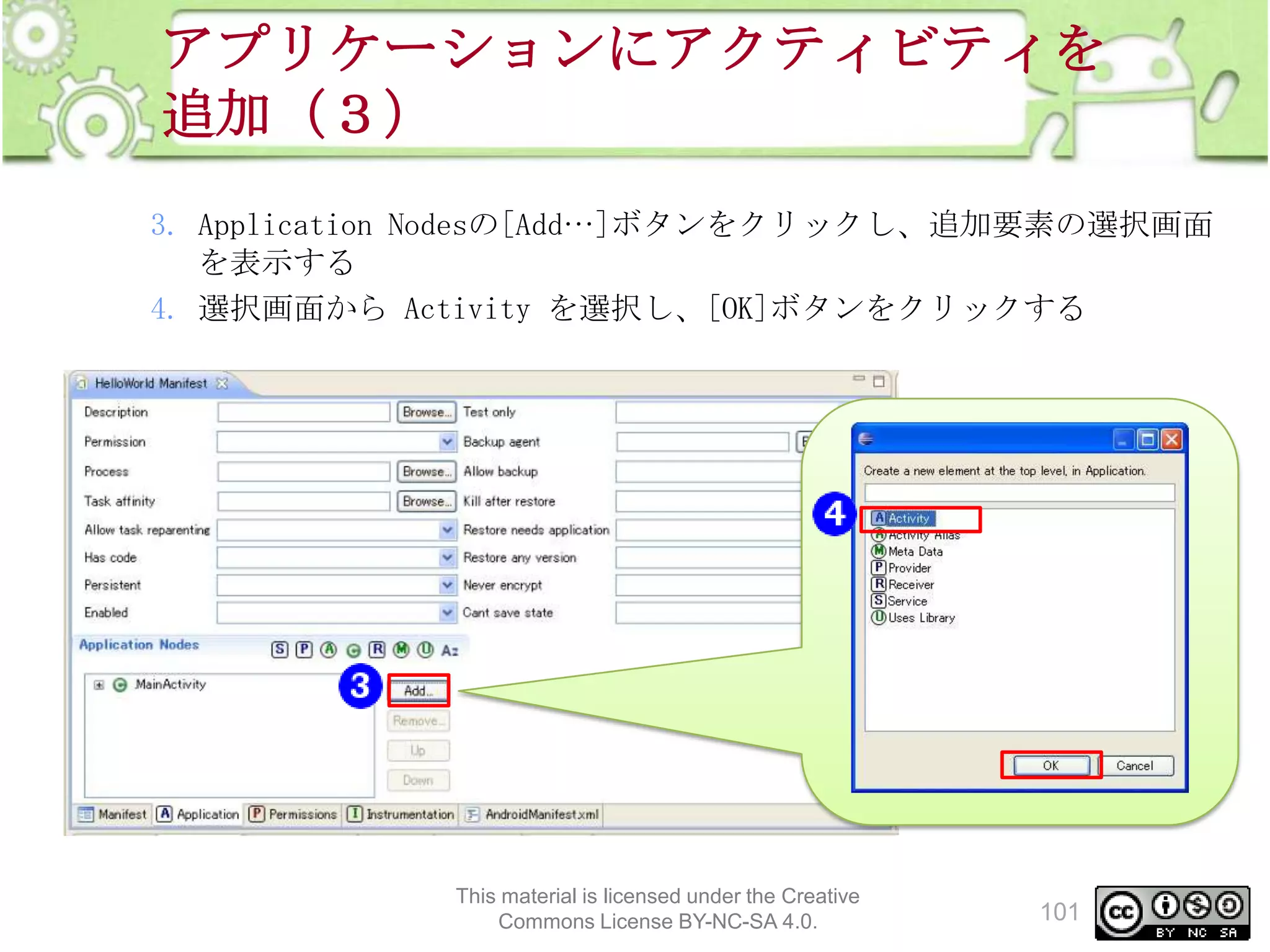Minimize the new element dialog window
The width and height of the screenshot is (1270, 952).
click(x=1124, y=440)
